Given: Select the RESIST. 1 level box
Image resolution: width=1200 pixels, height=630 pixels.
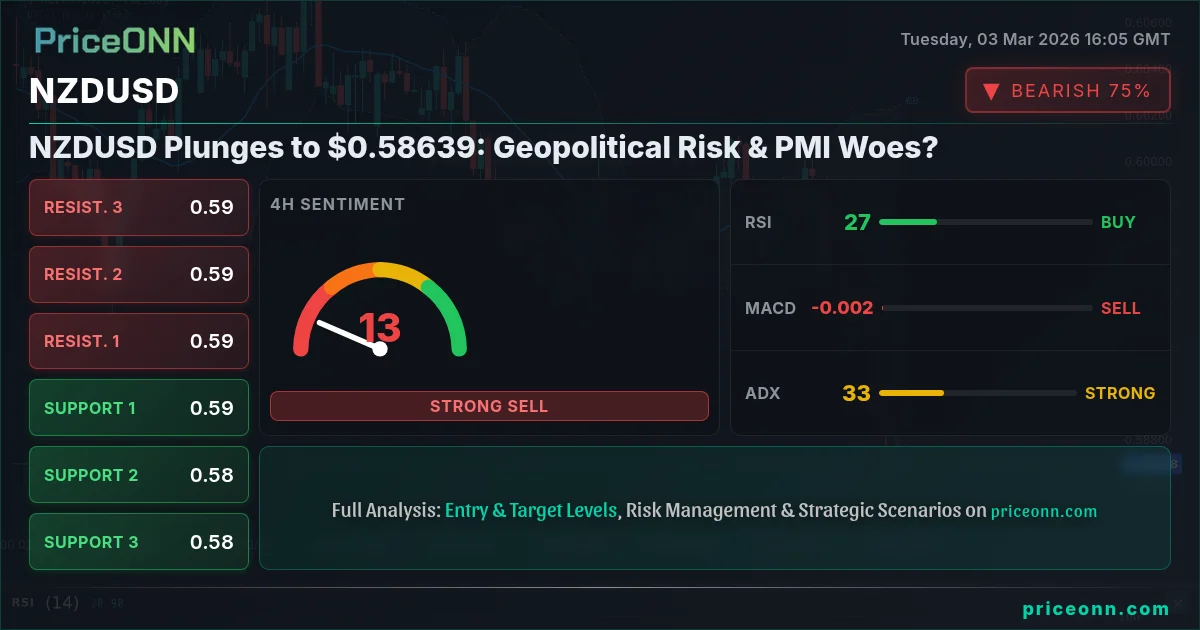Looking at the screenshot, I should click(139, 341).
